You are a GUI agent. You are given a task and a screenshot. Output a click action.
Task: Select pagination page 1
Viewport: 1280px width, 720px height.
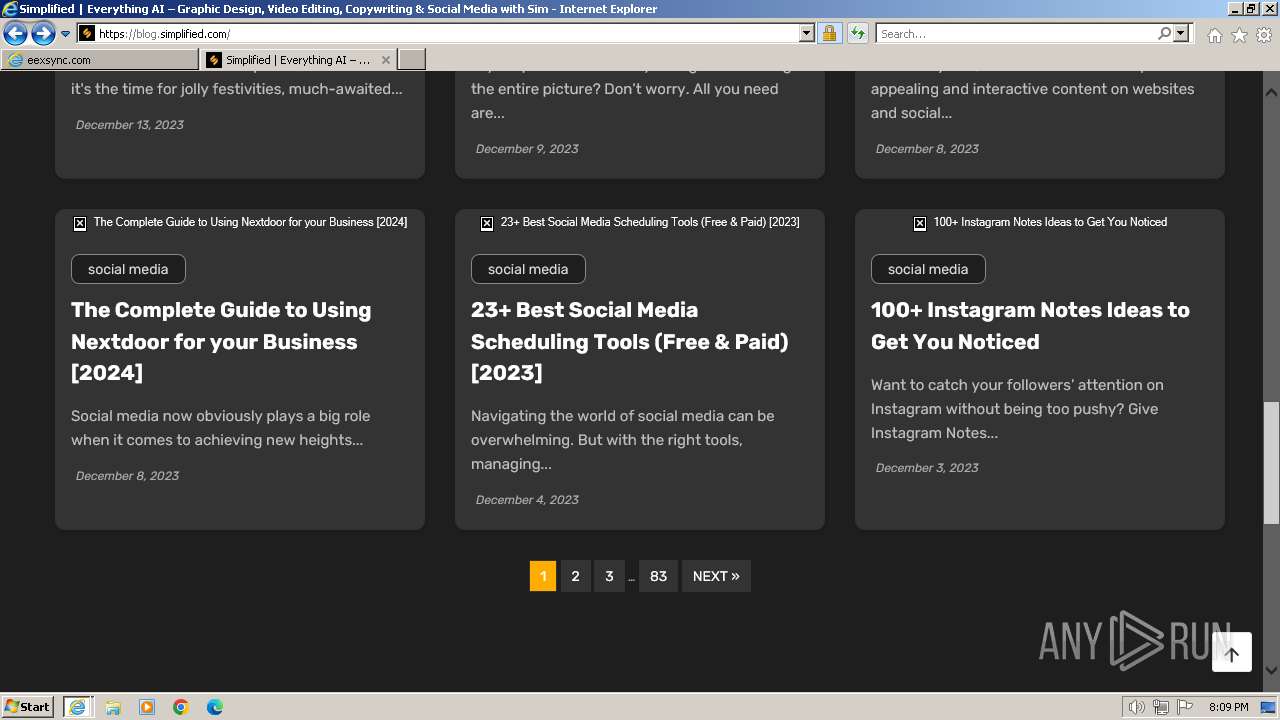(543, 576)
